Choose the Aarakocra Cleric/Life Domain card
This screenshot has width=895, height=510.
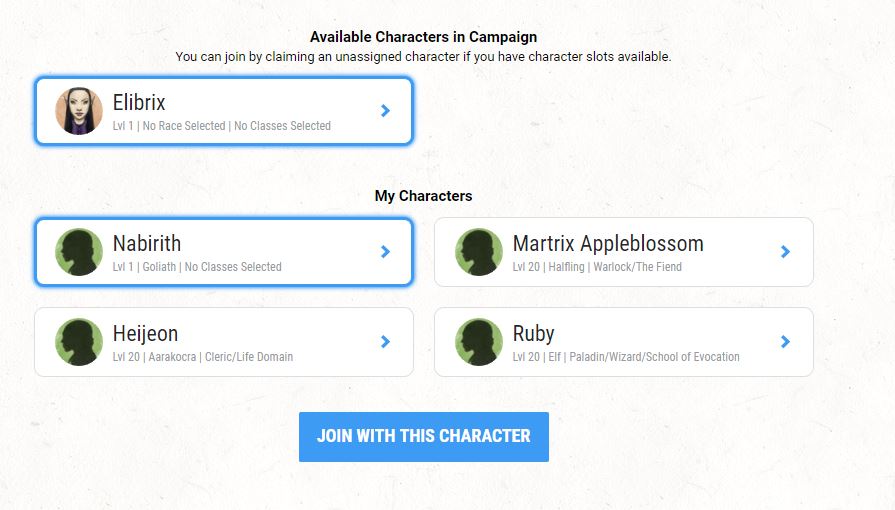tap(224, 342)
